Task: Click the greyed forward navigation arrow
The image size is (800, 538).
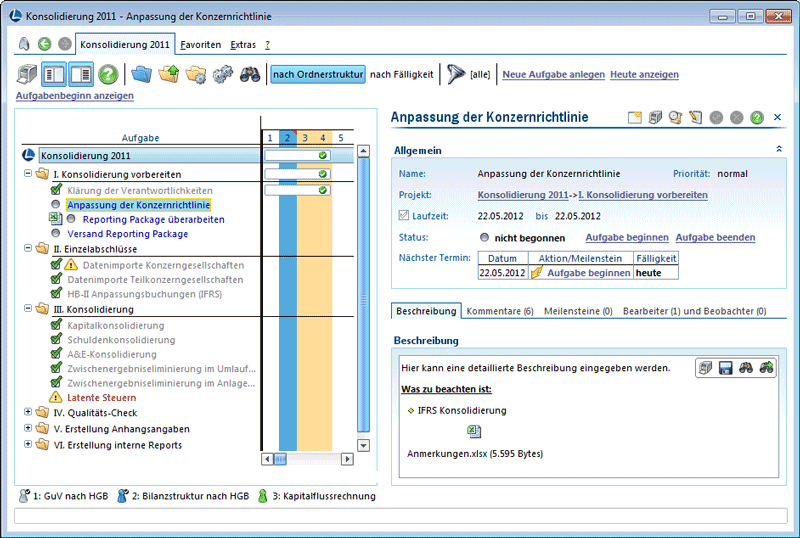Action: point(64,44)
